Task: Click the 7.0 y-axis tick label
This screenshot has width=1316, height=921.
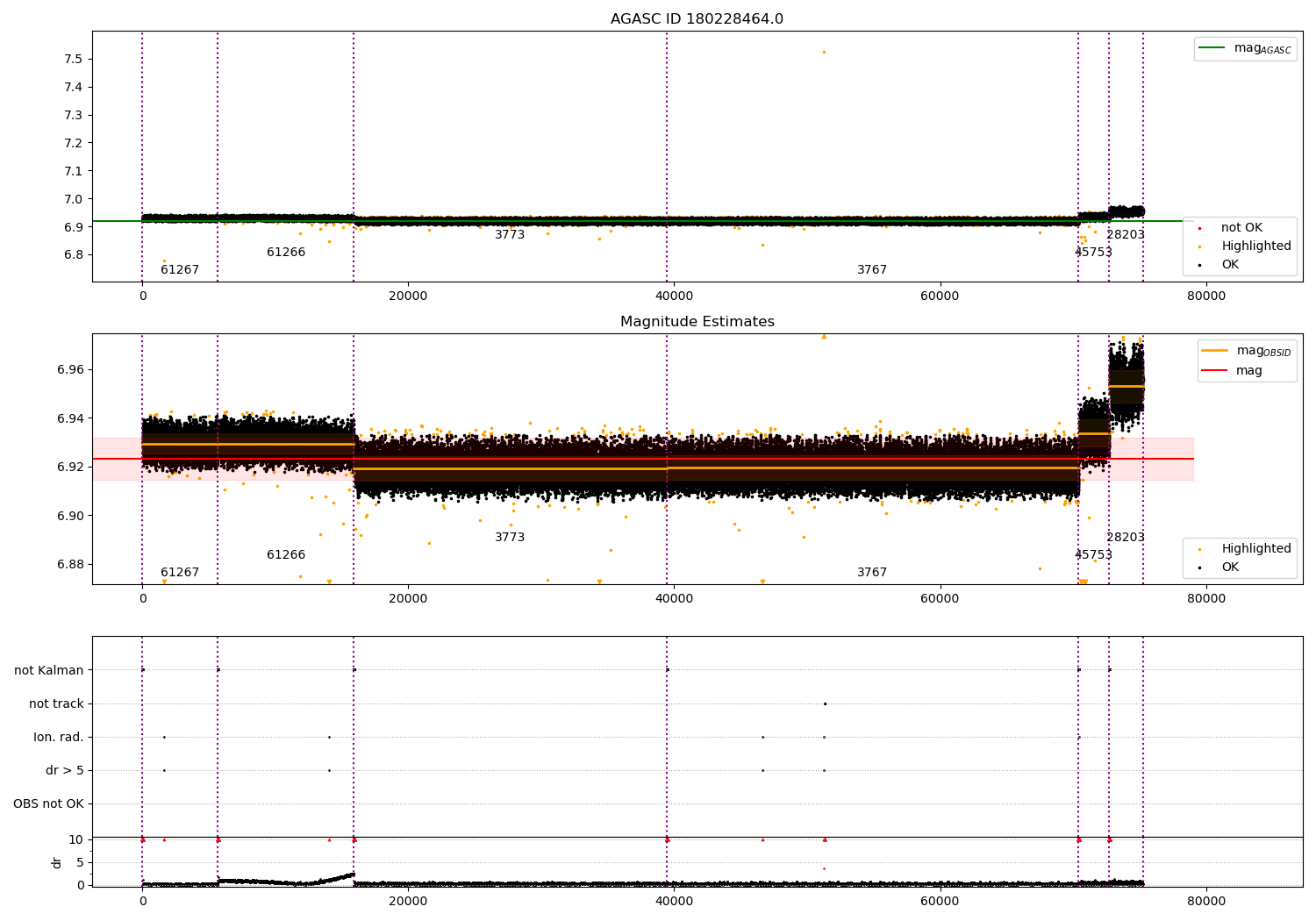Action: pyautogui.click(x=74, y=200)
